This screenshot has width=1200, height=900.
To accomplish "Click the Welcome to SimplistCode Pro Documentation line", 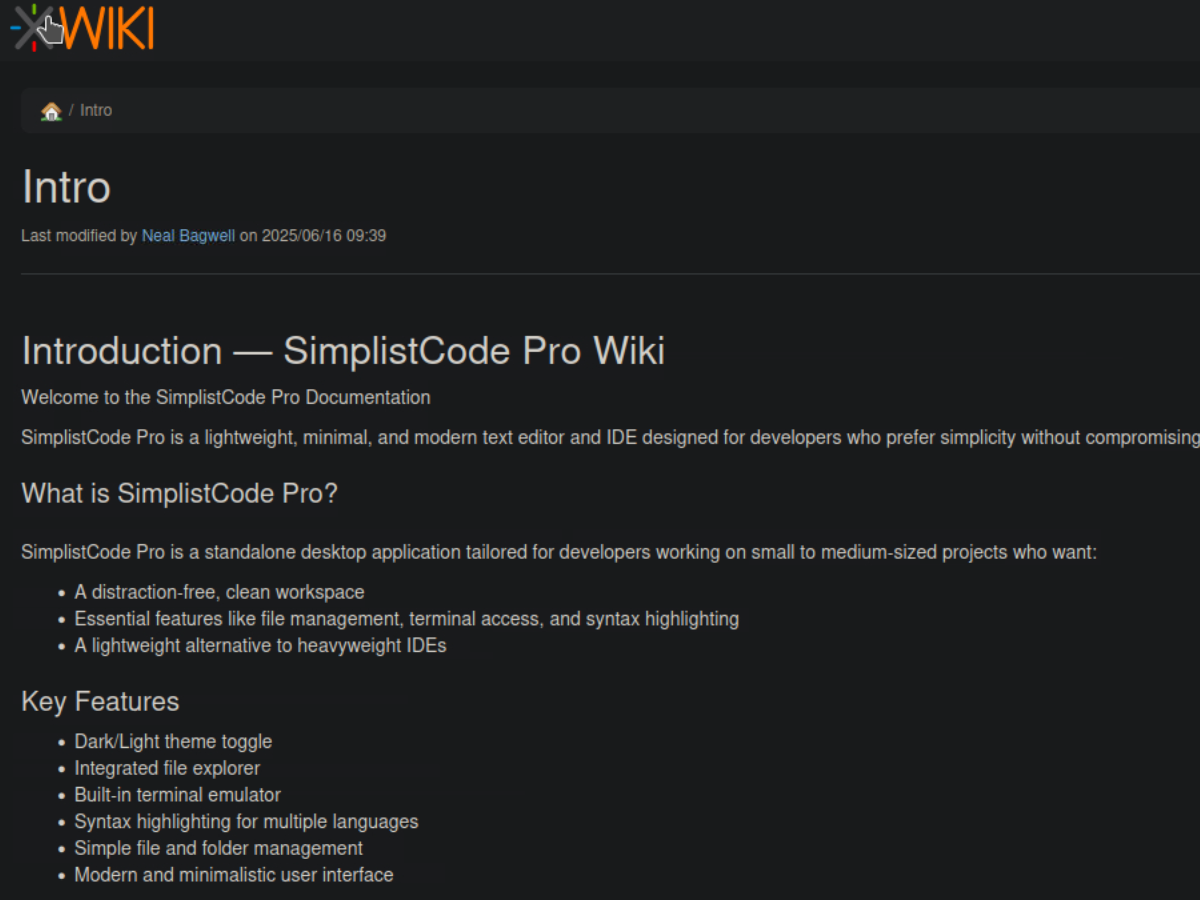I will (x=226, y=397).
